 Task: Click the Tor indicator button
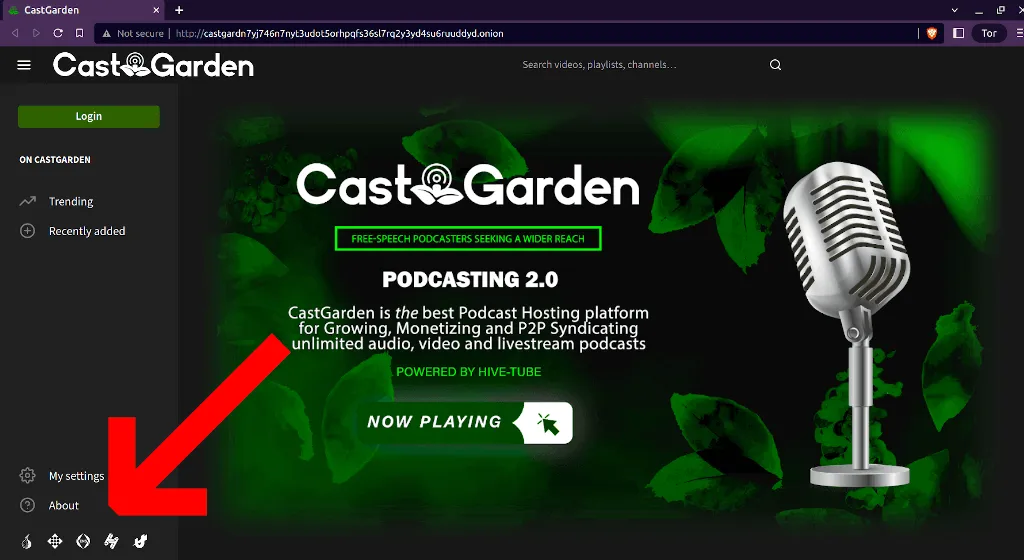point(989,33)
